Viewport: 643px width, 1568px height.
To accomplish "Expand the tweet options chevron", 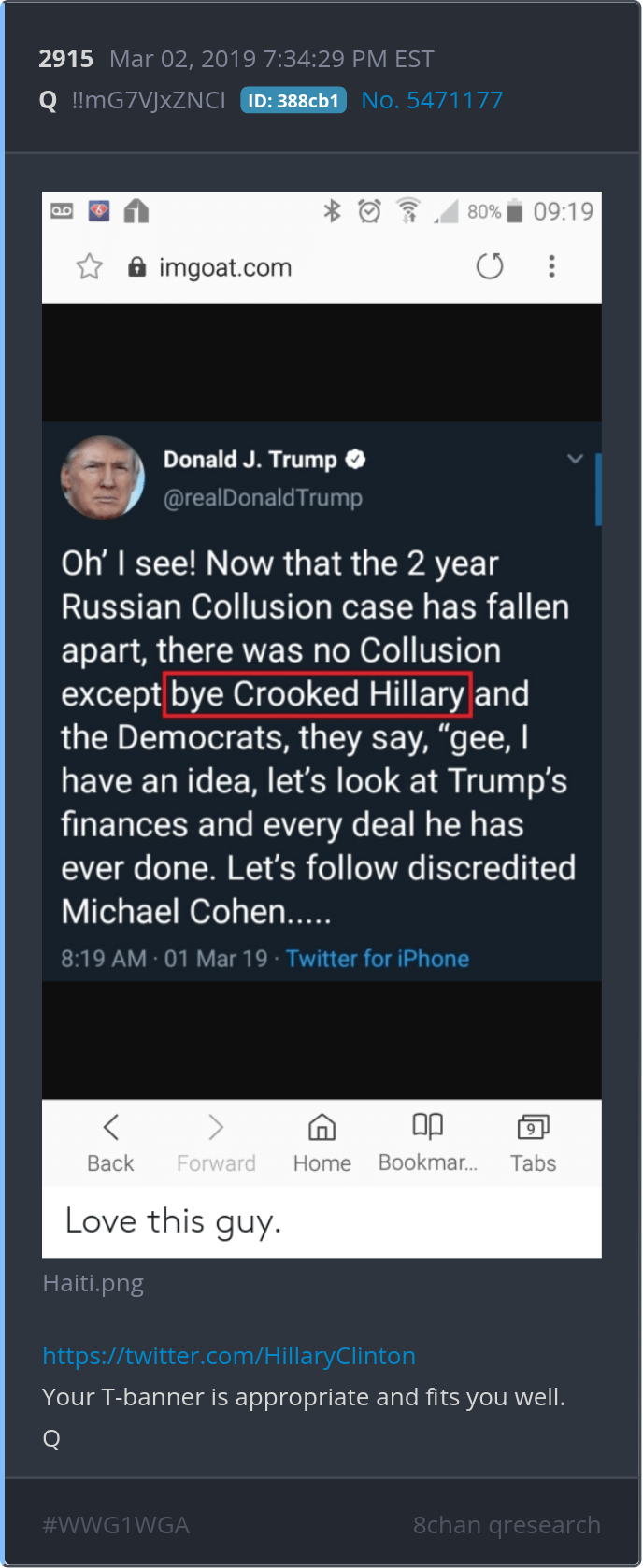I will coord(575,458).
